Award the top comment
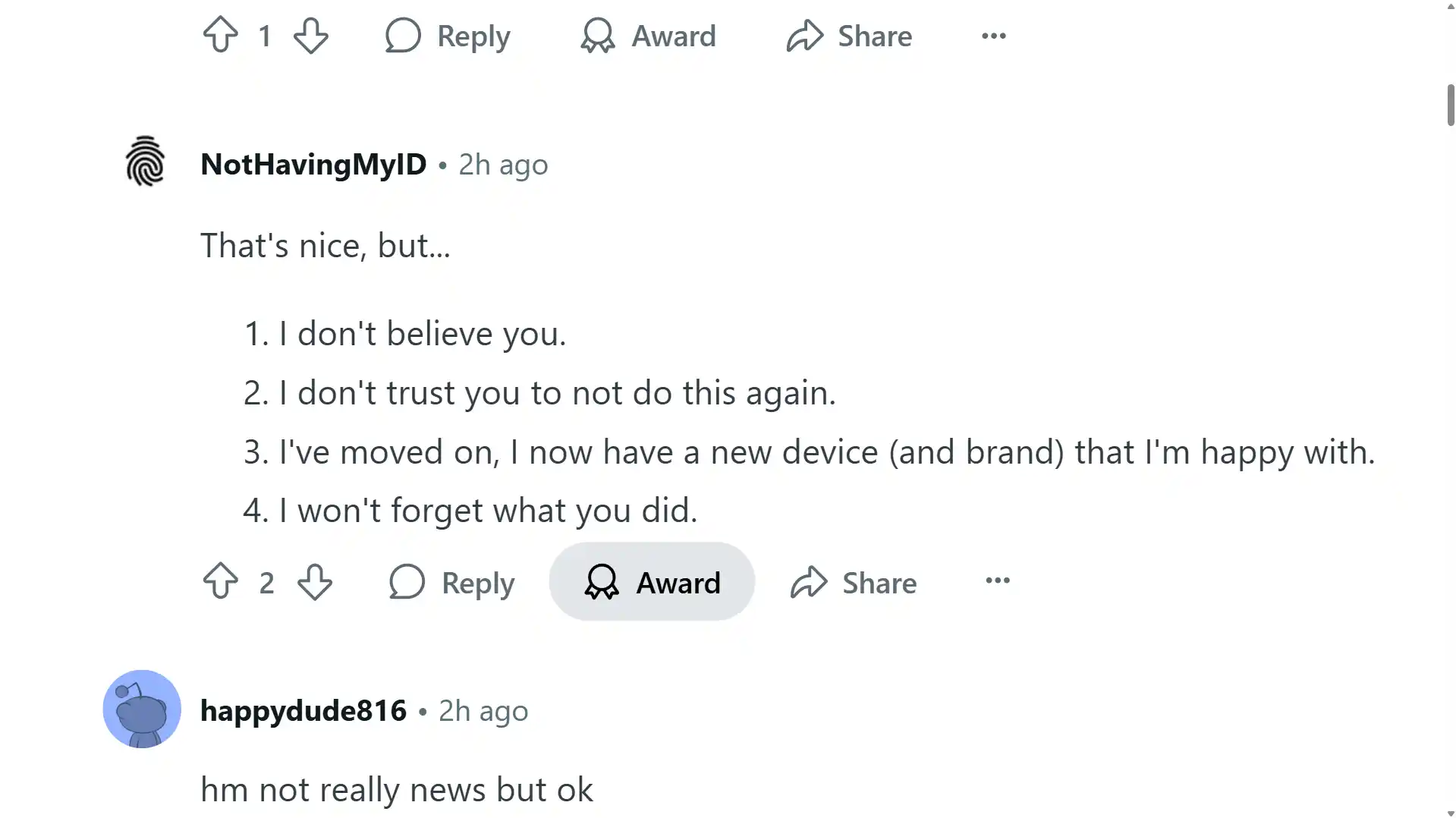The width and height of the screenshot is (1456, 818). (x=649, y=36)
